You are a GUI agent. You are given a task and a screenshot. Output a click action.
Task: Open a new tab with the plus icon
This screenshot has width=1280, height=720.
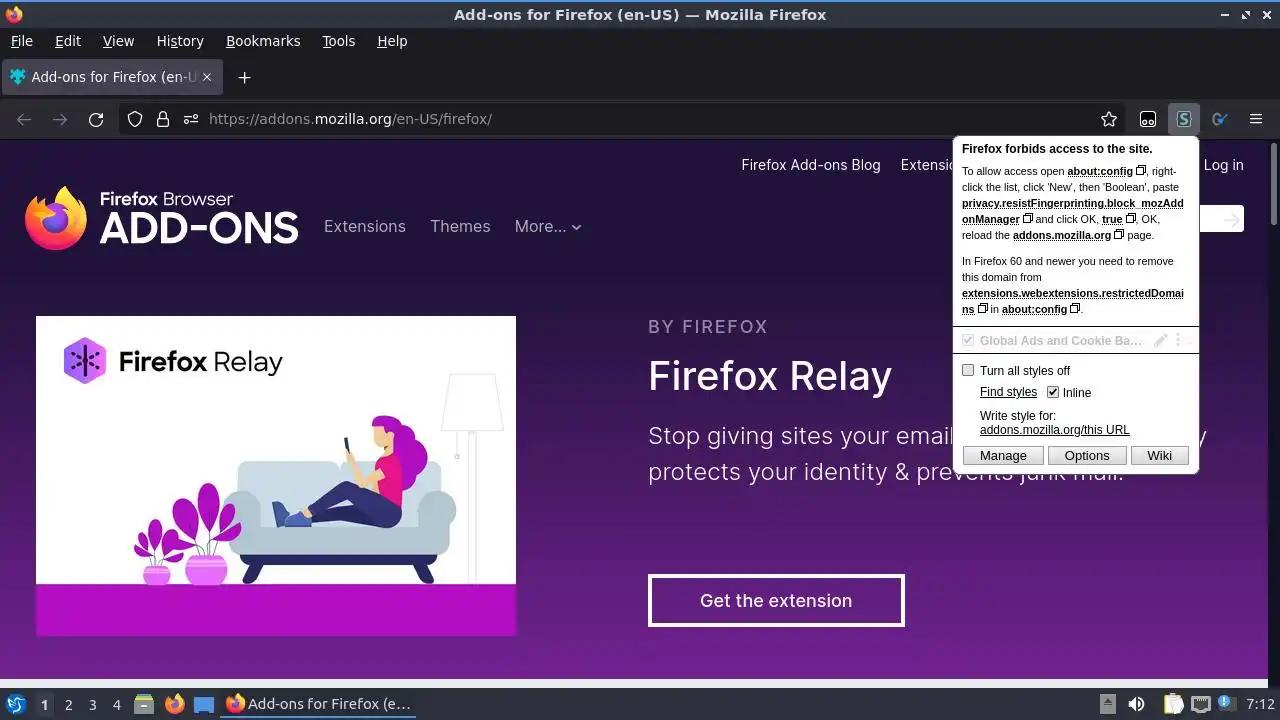pos(244,77)
